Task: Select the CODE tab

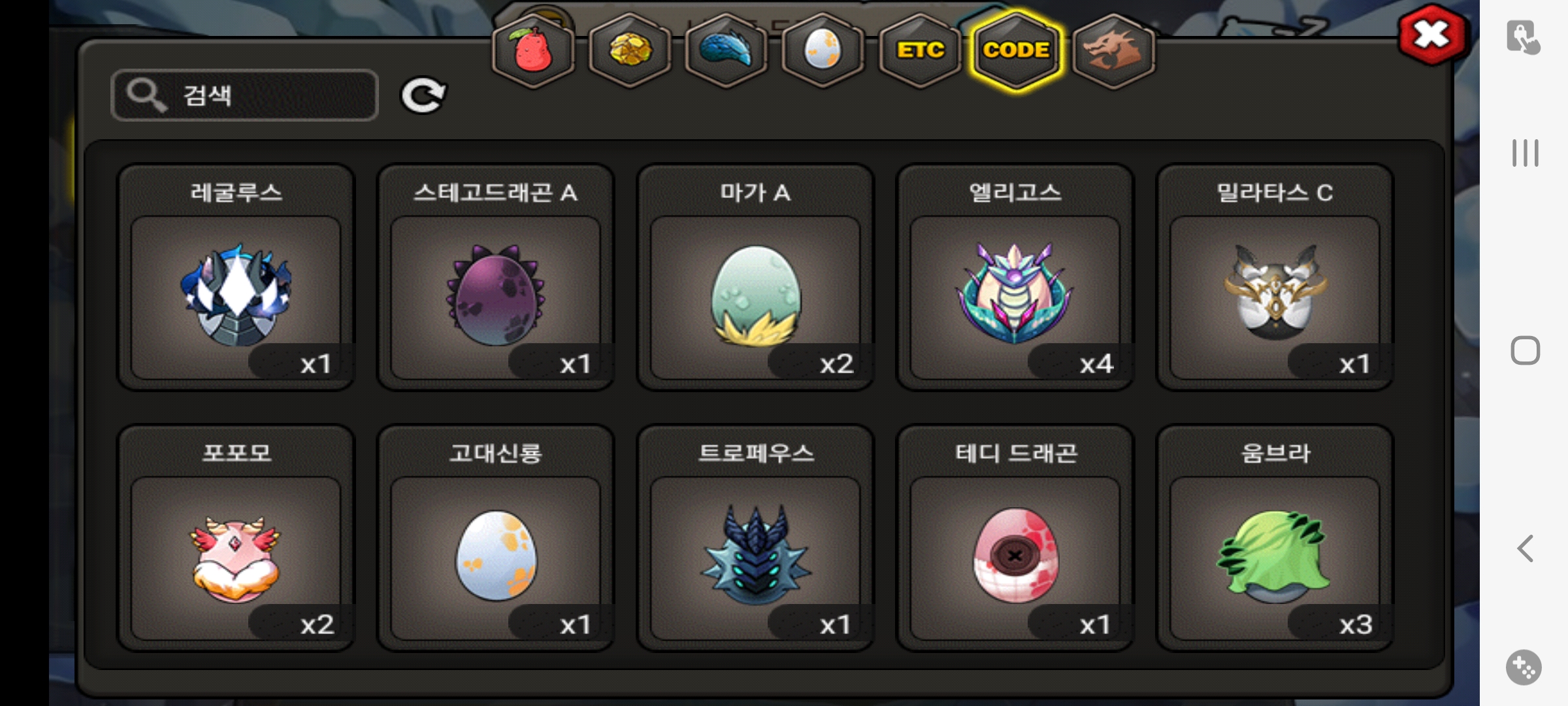Action: click(x=1017, y=50)
